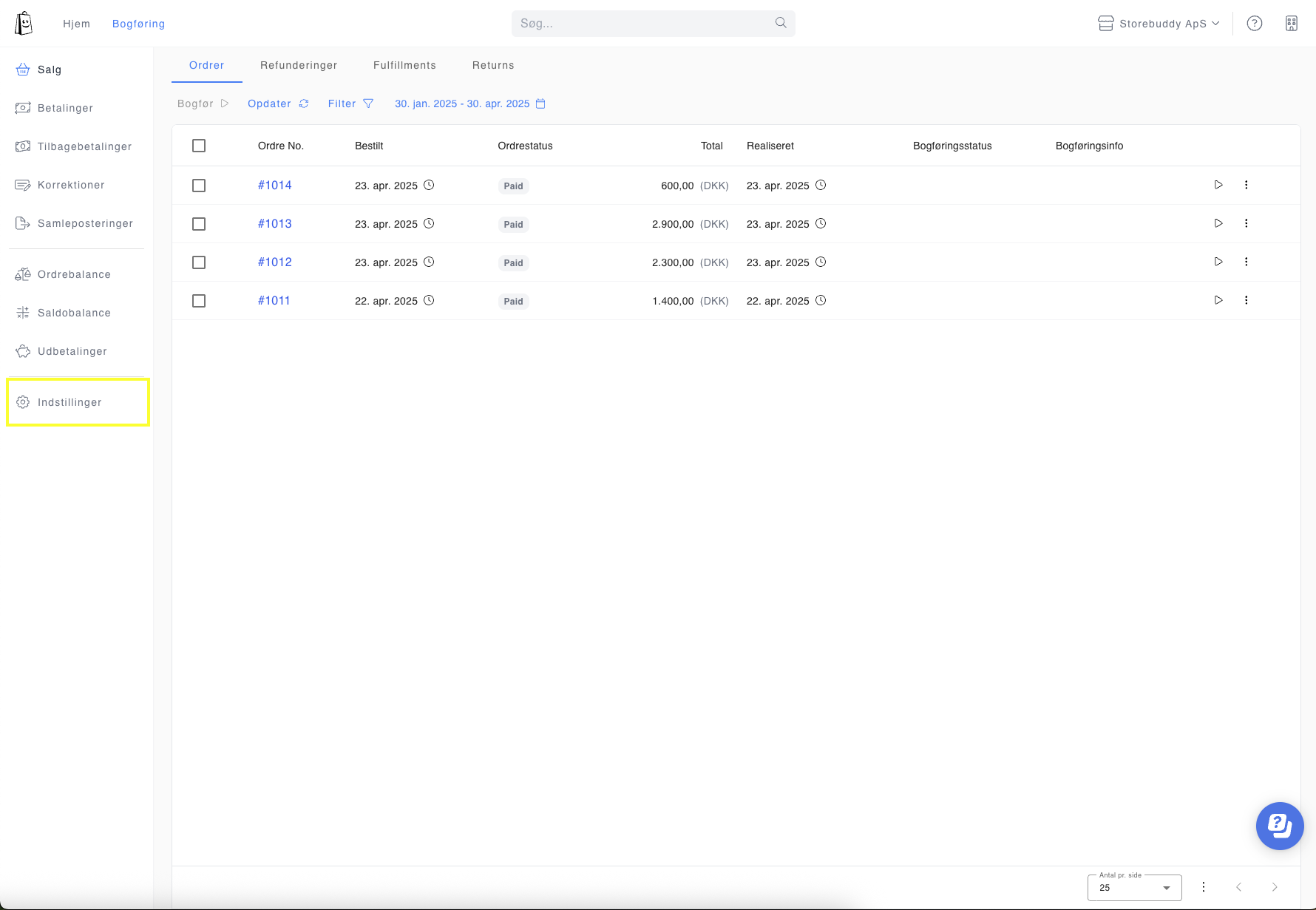Open the three-dot menu for order #1014
Viewport: 1316px width, 910px height.
click(1247, 185)
